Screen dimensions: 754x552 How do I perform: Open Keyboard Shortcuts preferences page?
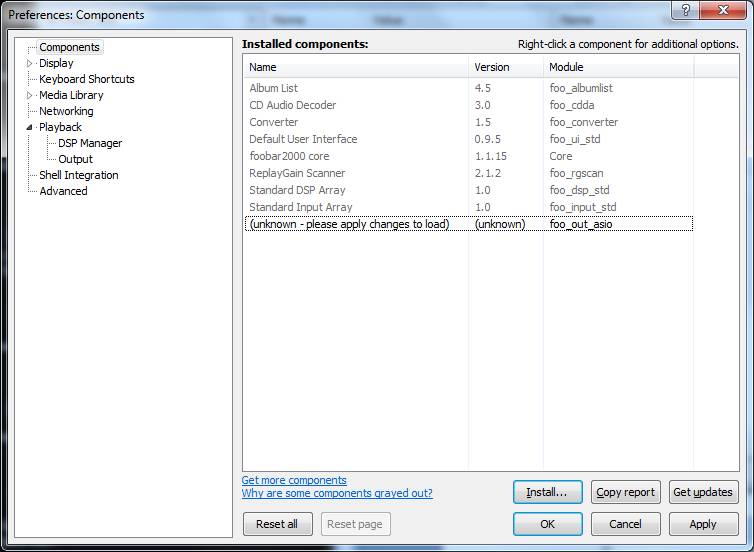87,79
